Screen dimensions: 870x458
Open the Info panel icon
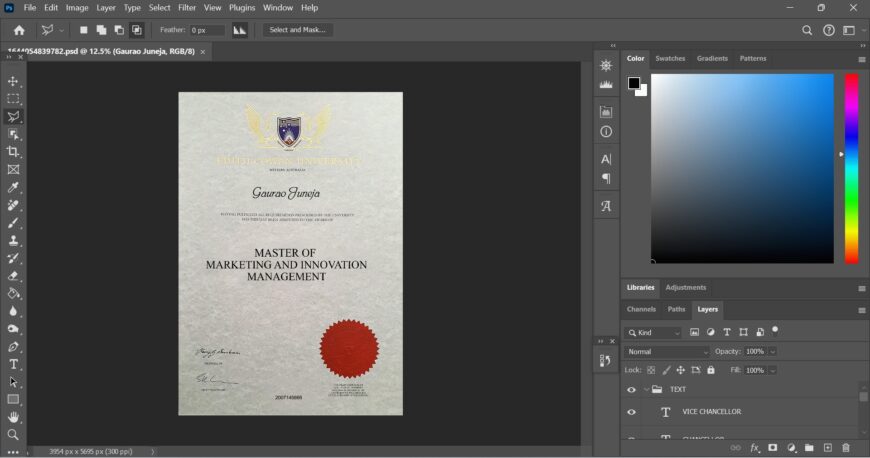click(606, 132)
